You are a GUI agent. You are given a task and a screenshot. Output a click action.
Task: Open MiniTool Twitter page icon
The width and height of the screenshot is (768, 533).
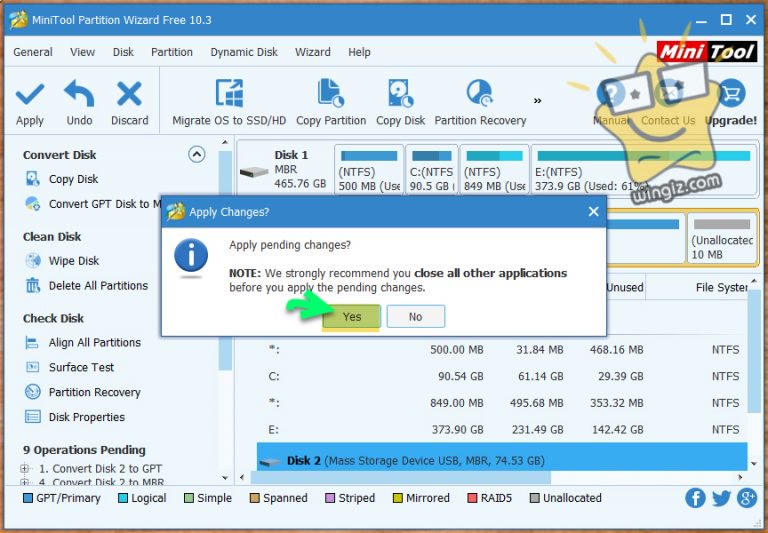[x=721, y=498]
